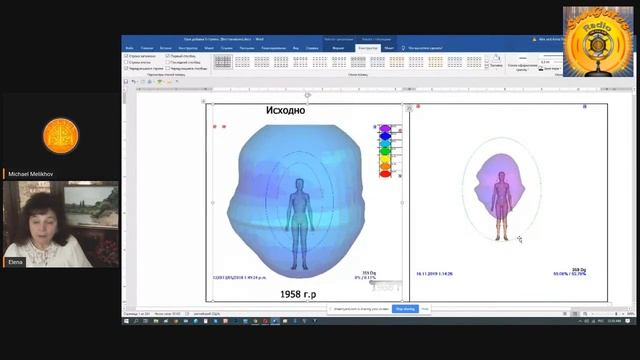Open the File (Файл) tab
Screen dimensions: 640x360
(x=129, y=48)
